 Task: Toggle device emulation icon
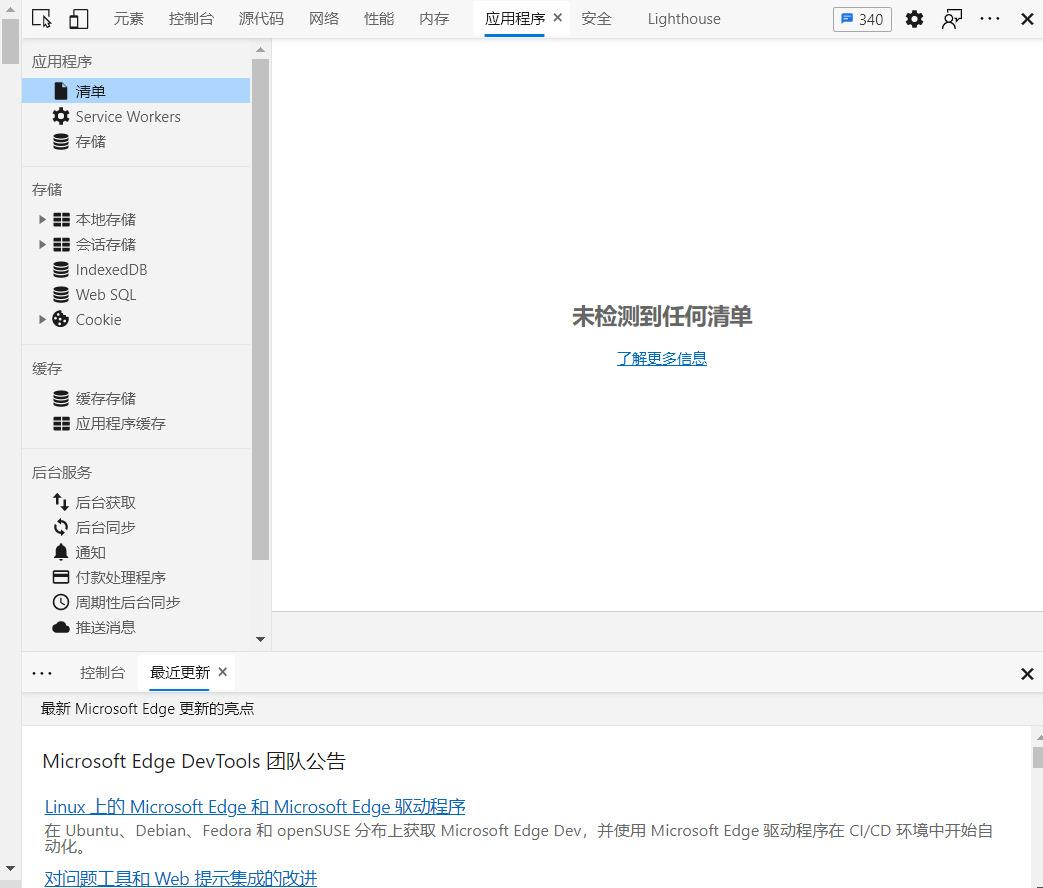[78, 19]
